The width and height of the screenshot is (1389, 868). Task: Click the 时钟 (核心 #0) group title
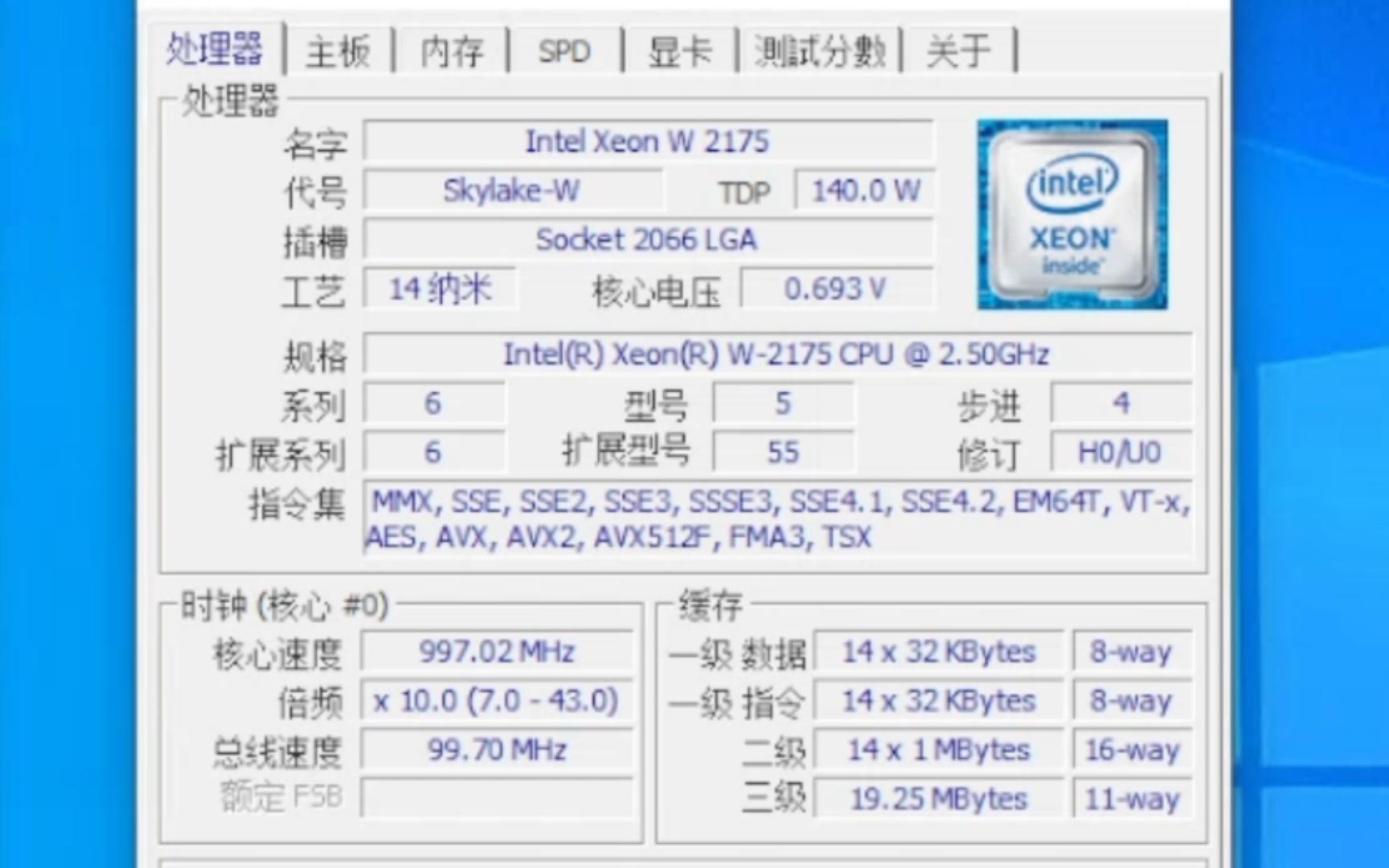[x=285, y=605]
